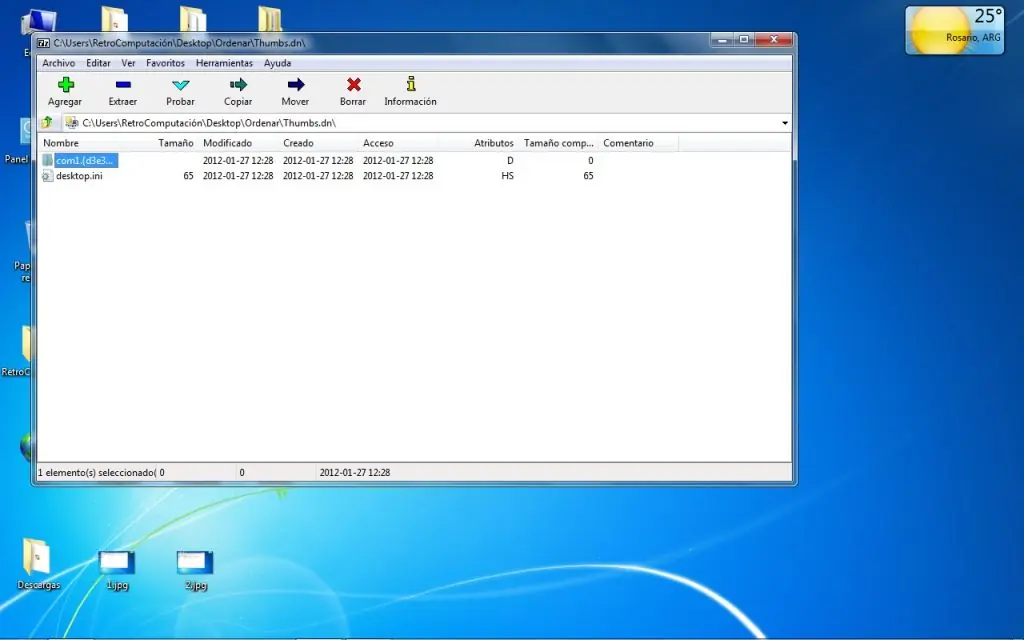Open the Descargas desktop folder

pos(38,564)
